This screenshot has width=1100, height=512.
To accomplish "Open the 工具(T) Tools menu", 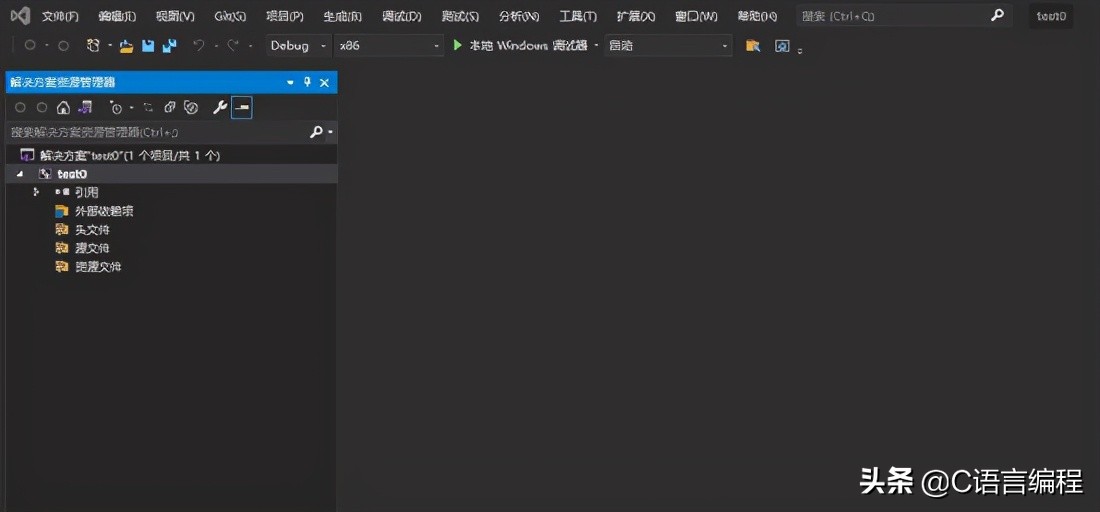I will [x=578, y=16].
